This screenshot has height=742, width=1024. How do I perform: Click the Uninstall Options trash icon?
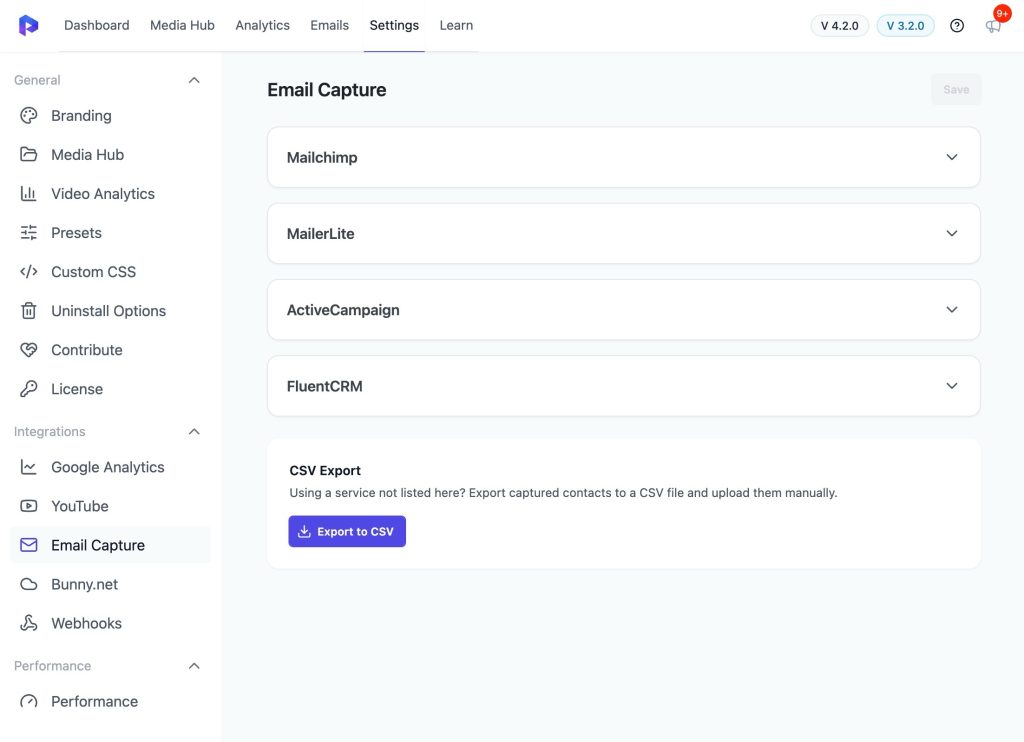29,311
